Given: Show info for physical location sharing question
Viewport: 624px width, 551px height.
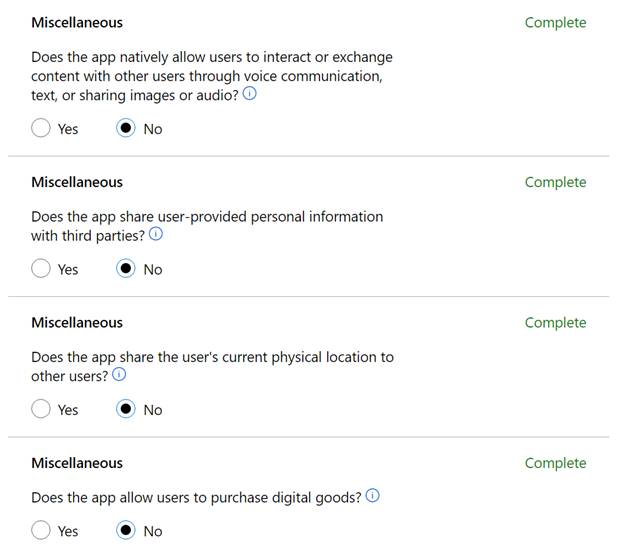Looking at the screenshot, I should 119,375.
